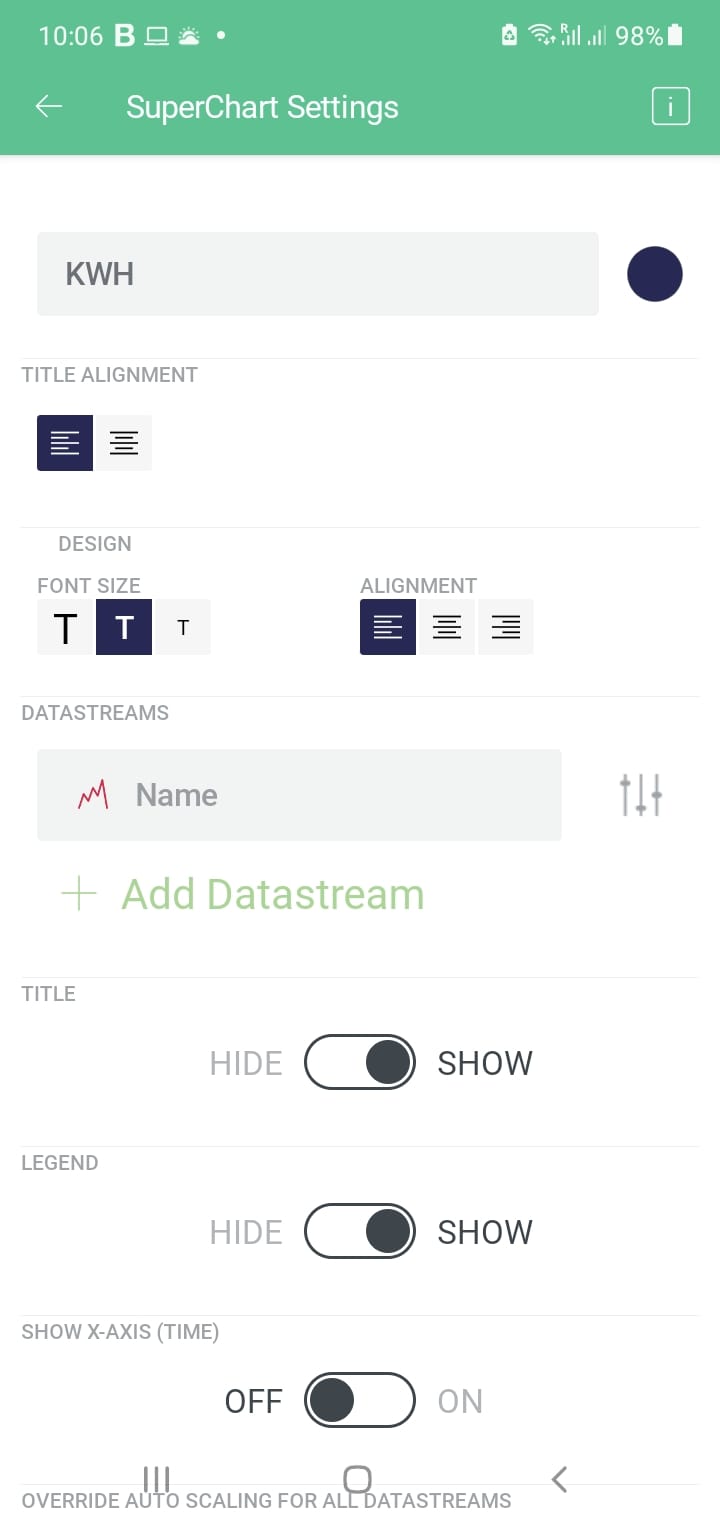This screenshot has height=1520, width=720.
Task: Choose the large font size T
Action: coord(65,628)
